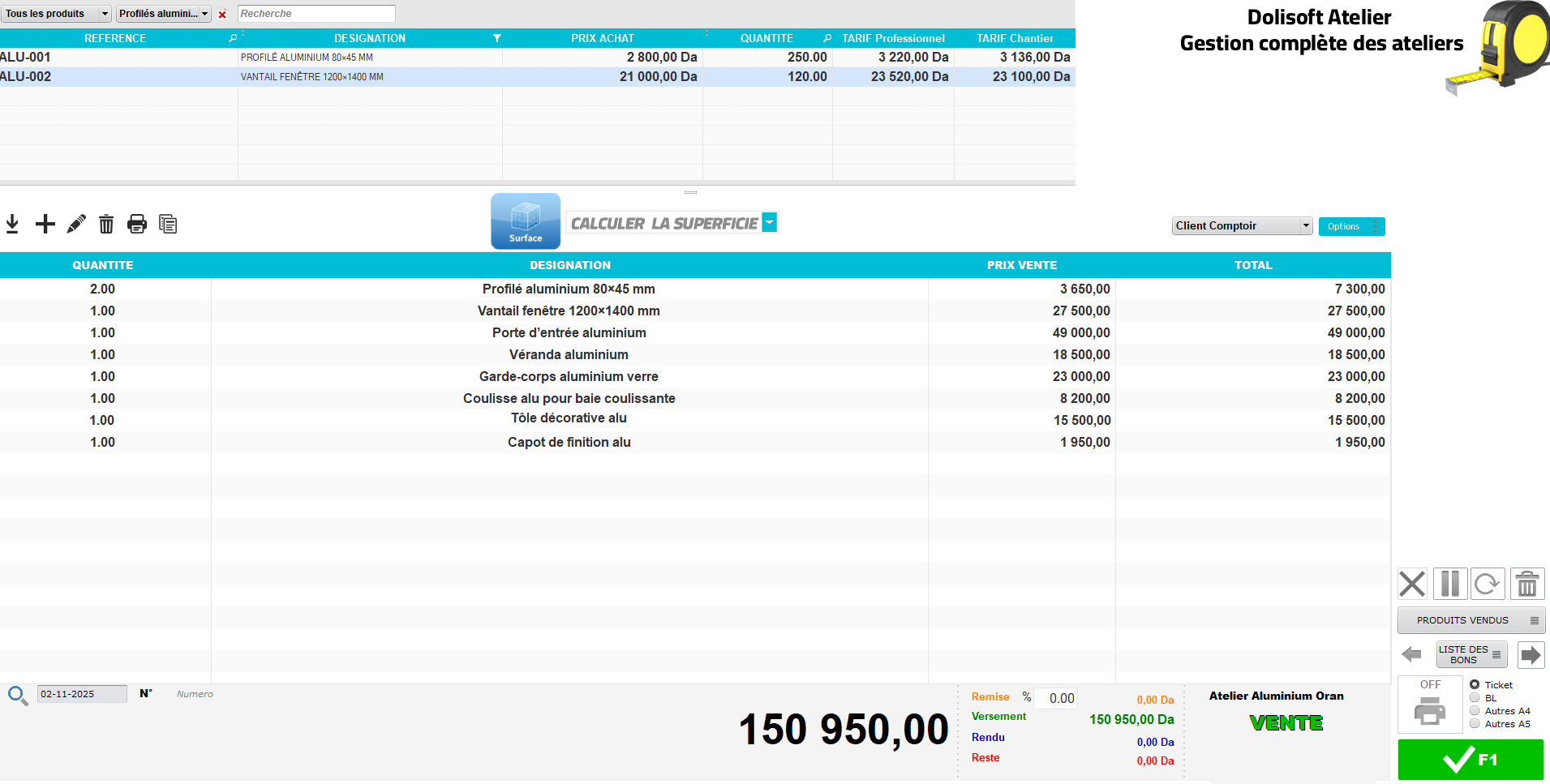Screen dimensions: 1550x784
Task: Cancel sale with the X icon
Action: coord(1412,584)
